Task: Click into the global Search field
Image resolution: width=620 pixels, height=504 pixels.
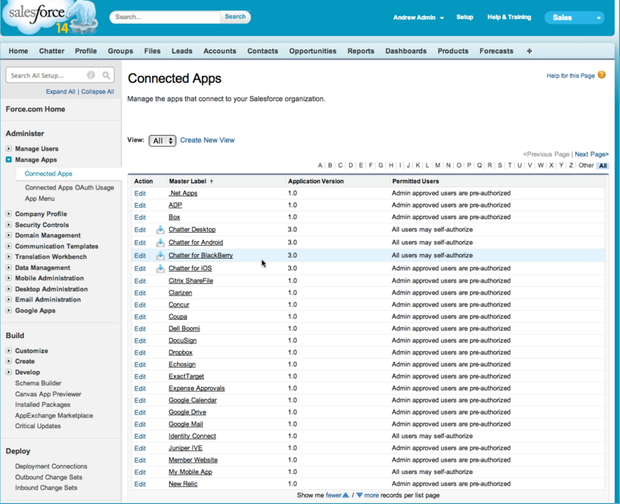Action: tap(165, 17)
